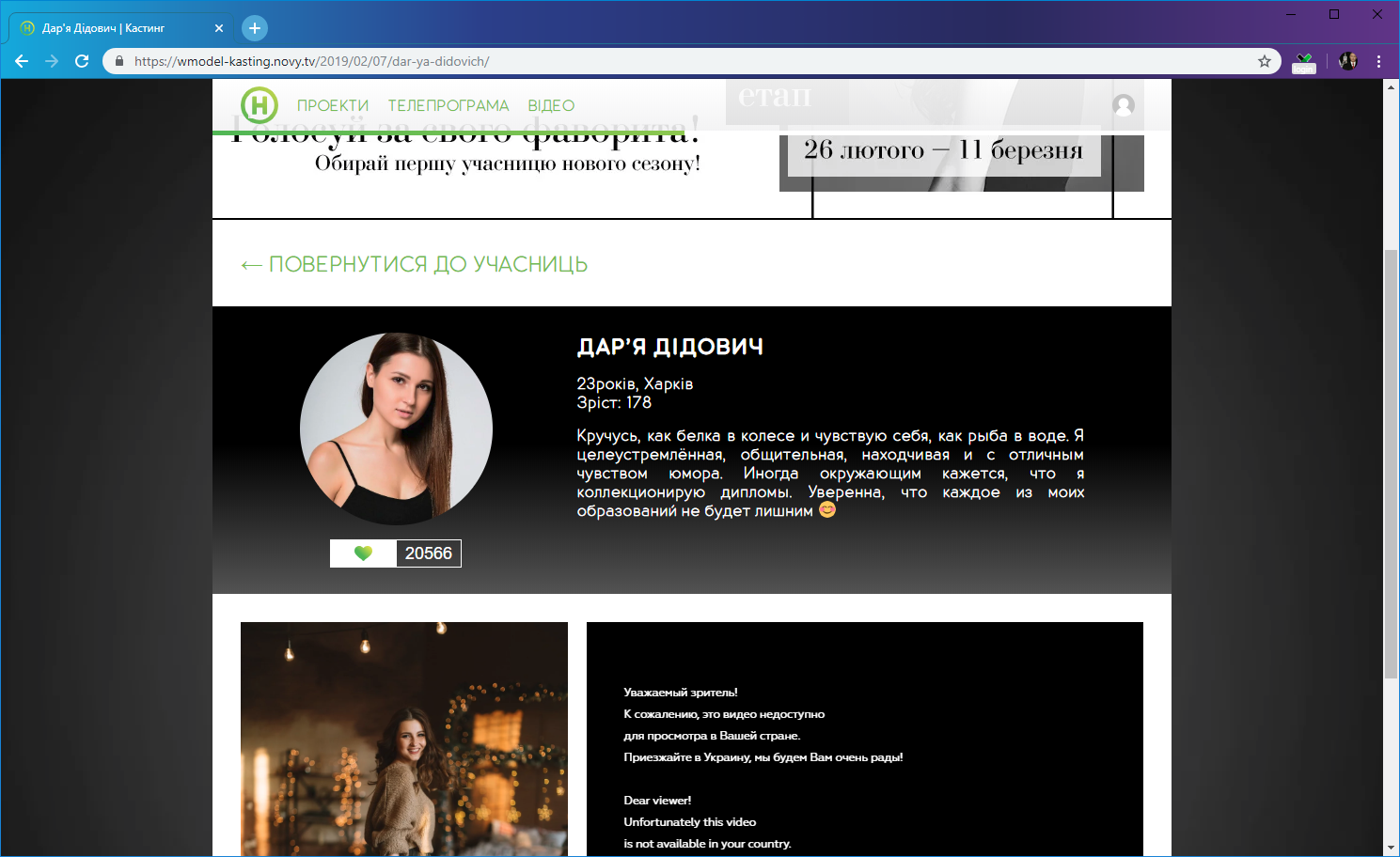The height and width of the screenshot is (857, 1400).
Task: Open the ВІДЕО menu item
Action: point(551,105)
